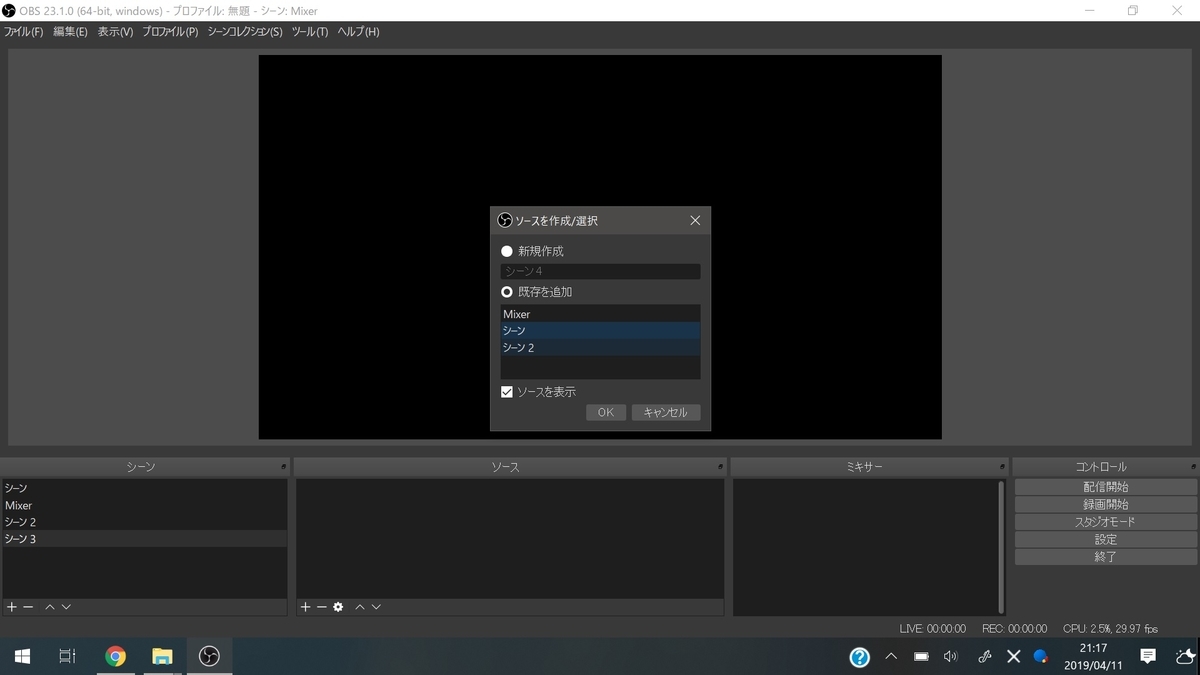Viewport: 1200px width, 675px height.
Task: Confirm the dialog with OK
Action: [x=606, y=412]
